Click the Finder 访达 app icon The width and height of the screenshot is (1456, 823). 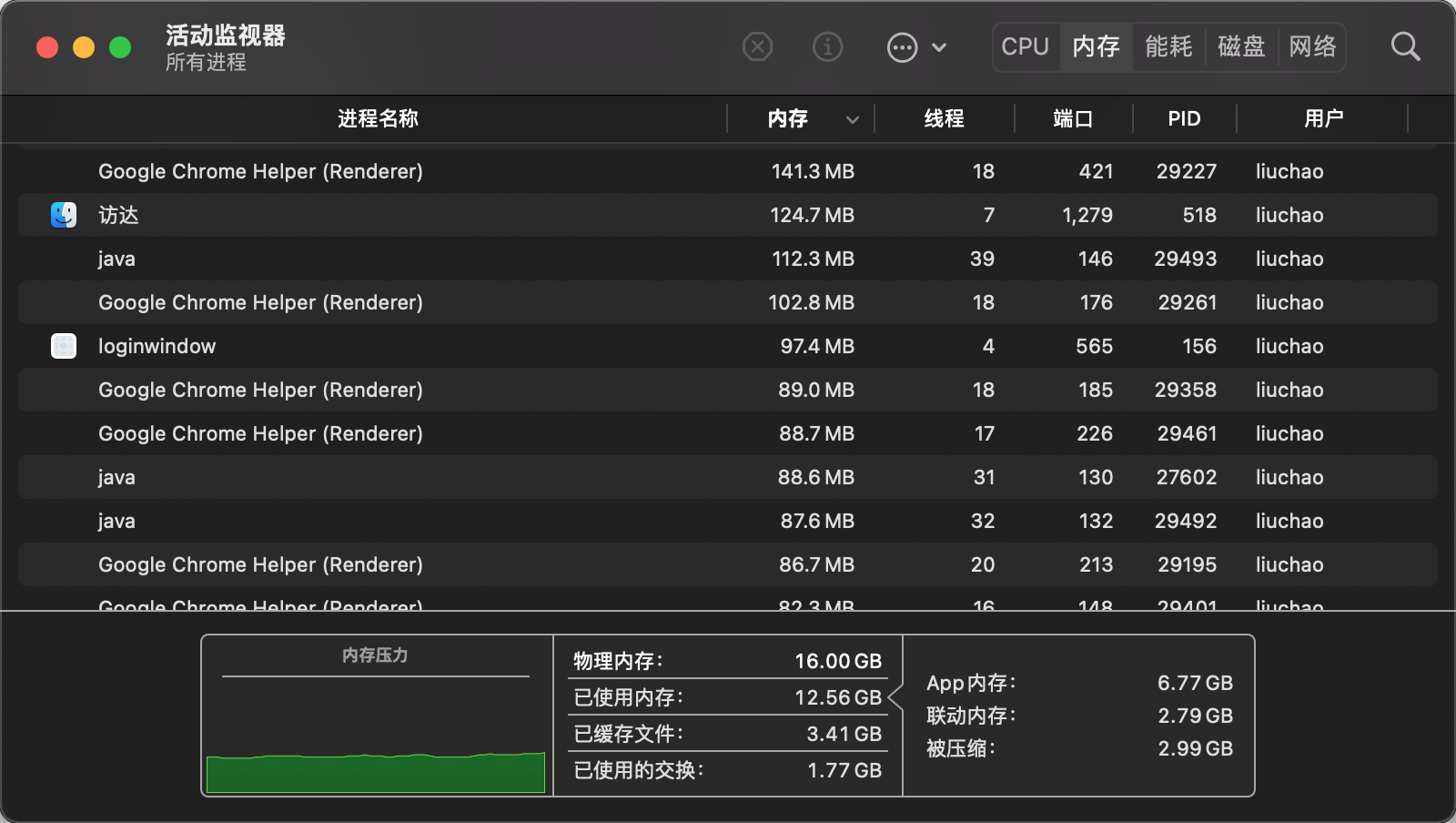click(64, 215)
